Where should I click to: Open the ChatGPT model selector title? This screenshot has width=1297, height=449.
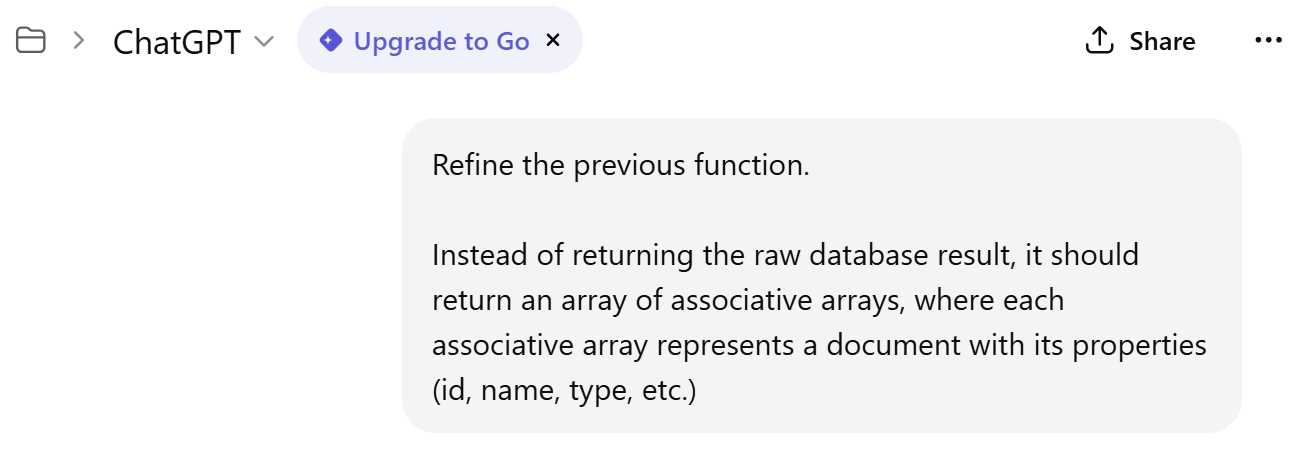[176, 41]
